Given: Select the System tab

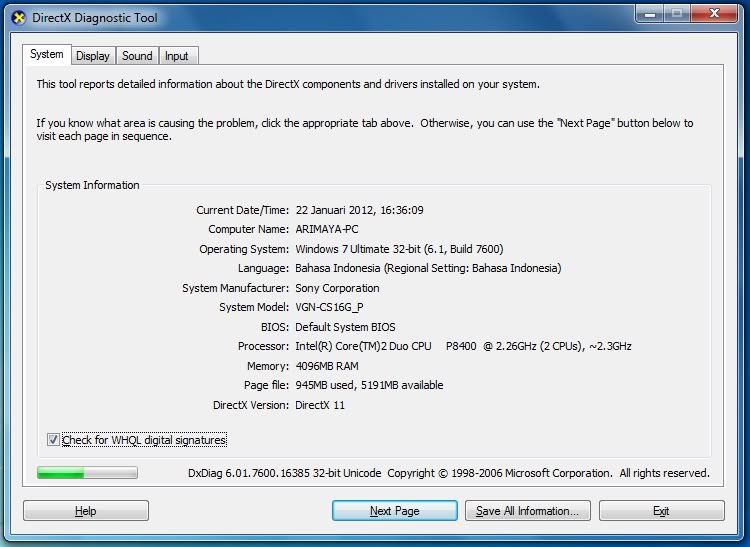Looking at the screenshot, I should (x=46, y=55).
